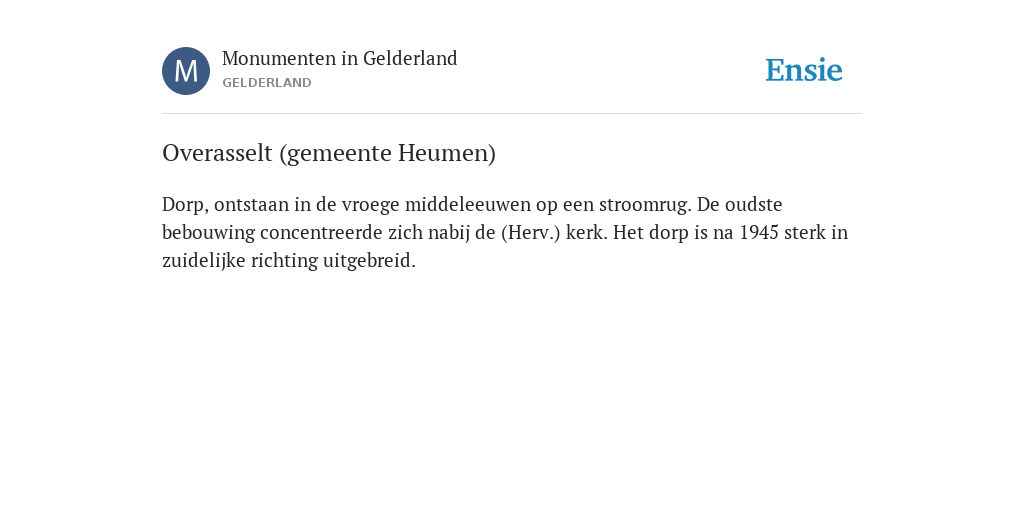Open the Ensie logo link
Screen dimensions: 1024x512
804,70
